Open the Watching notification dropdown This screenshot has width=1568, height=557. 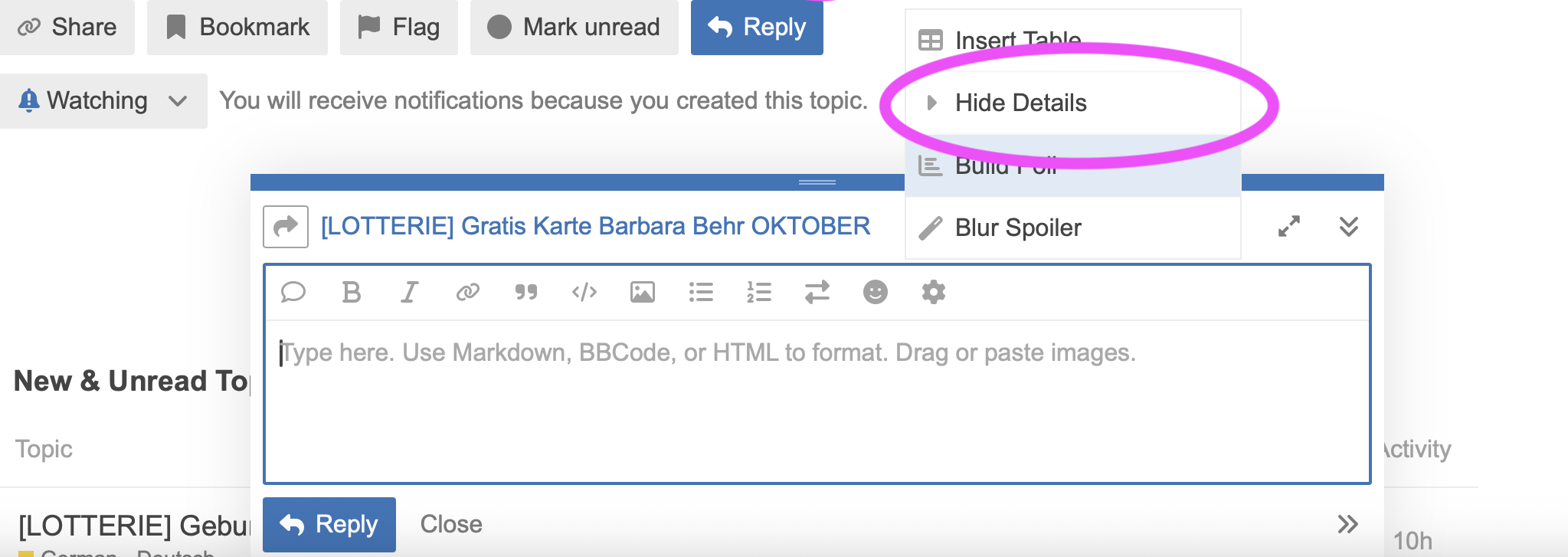point(103,101)
